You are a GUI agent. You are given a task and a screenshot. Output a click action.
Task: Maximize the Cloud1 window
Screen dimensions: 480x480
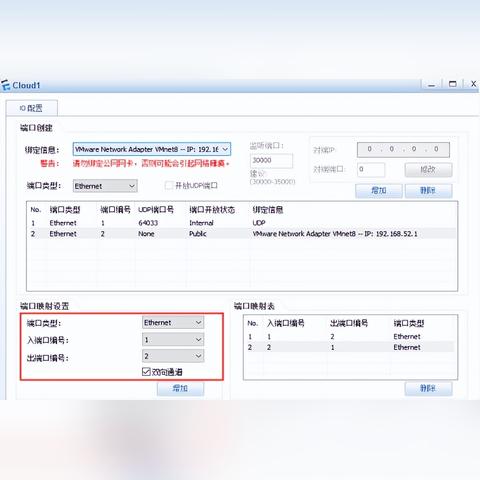(453, 84)
